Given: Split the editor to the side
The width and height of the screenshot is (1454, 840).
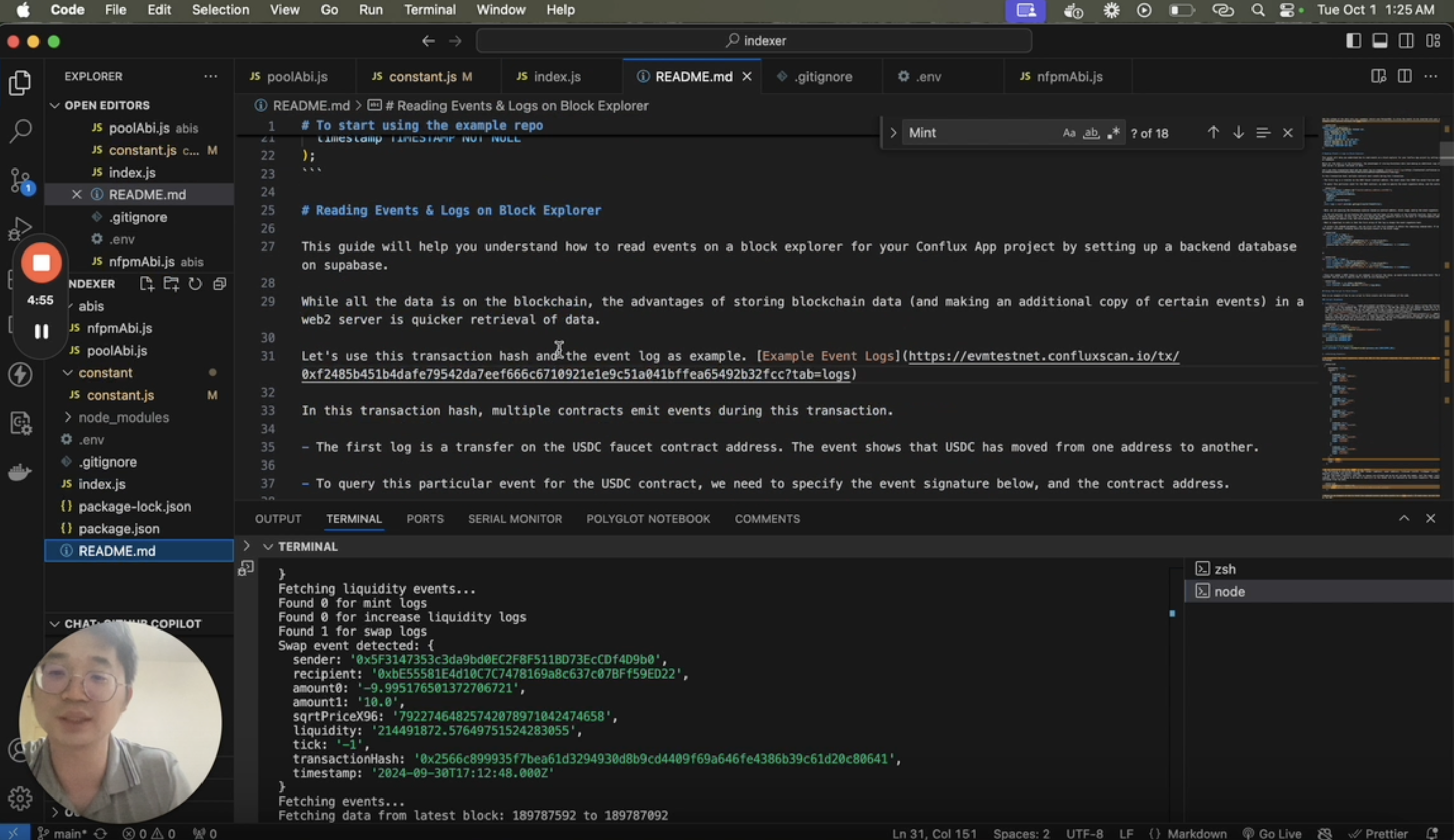Looking at the screenshot, I should click(x=1405, y=76).
